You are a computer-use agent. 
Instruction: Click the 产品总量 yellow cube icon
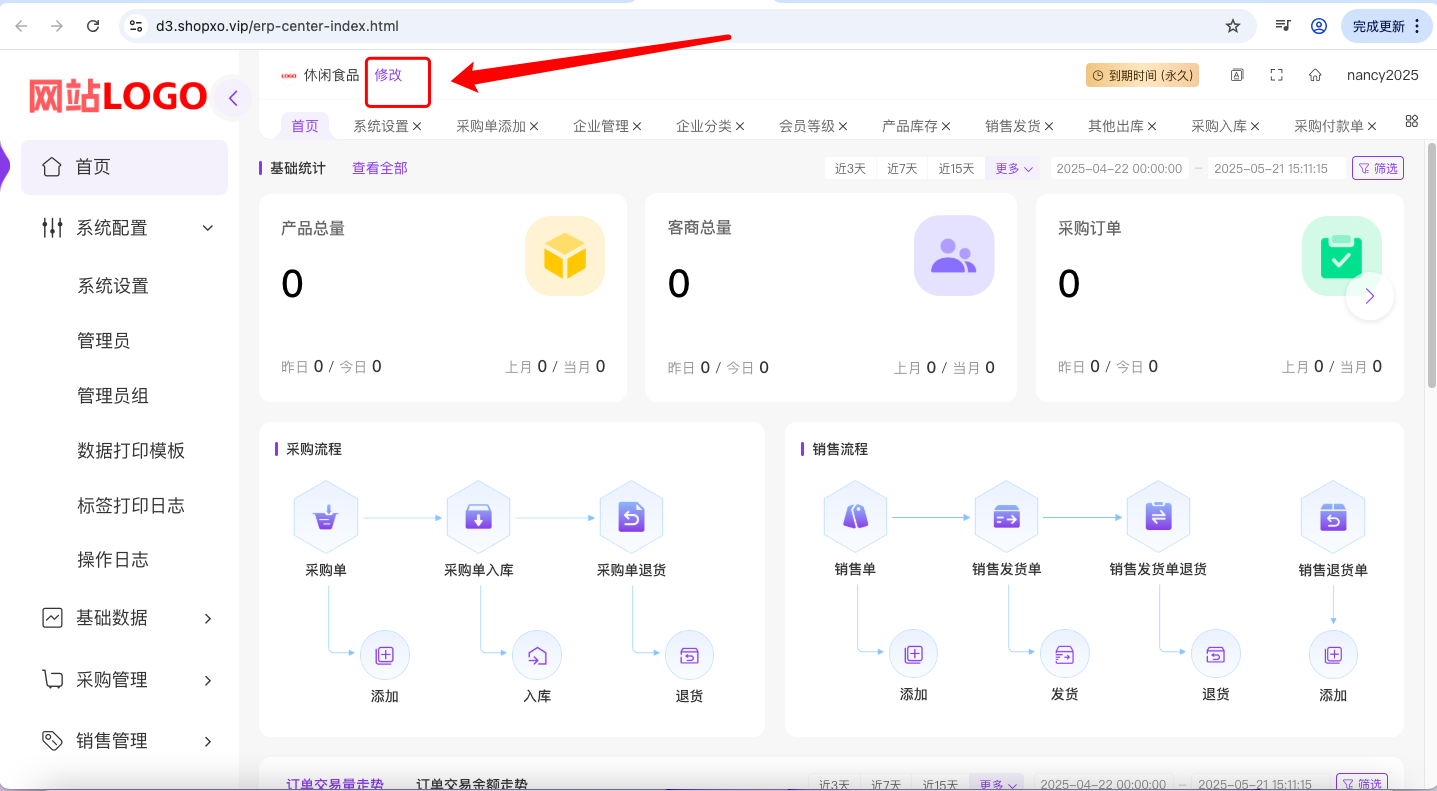[x=565, y=256]
